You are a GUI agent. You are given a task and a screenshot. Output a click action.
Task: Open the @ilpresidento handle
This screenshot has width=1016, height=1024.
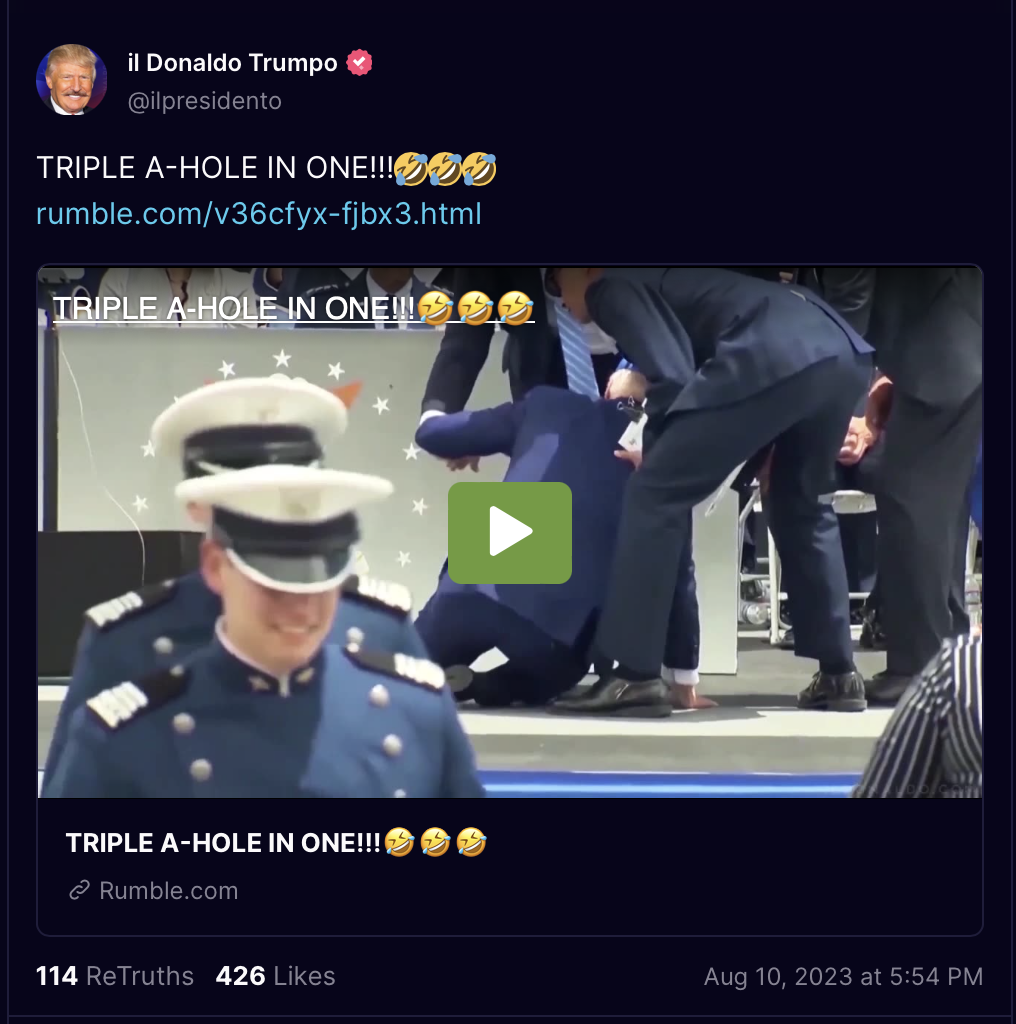pyautogui.click(x=204, y=101)
